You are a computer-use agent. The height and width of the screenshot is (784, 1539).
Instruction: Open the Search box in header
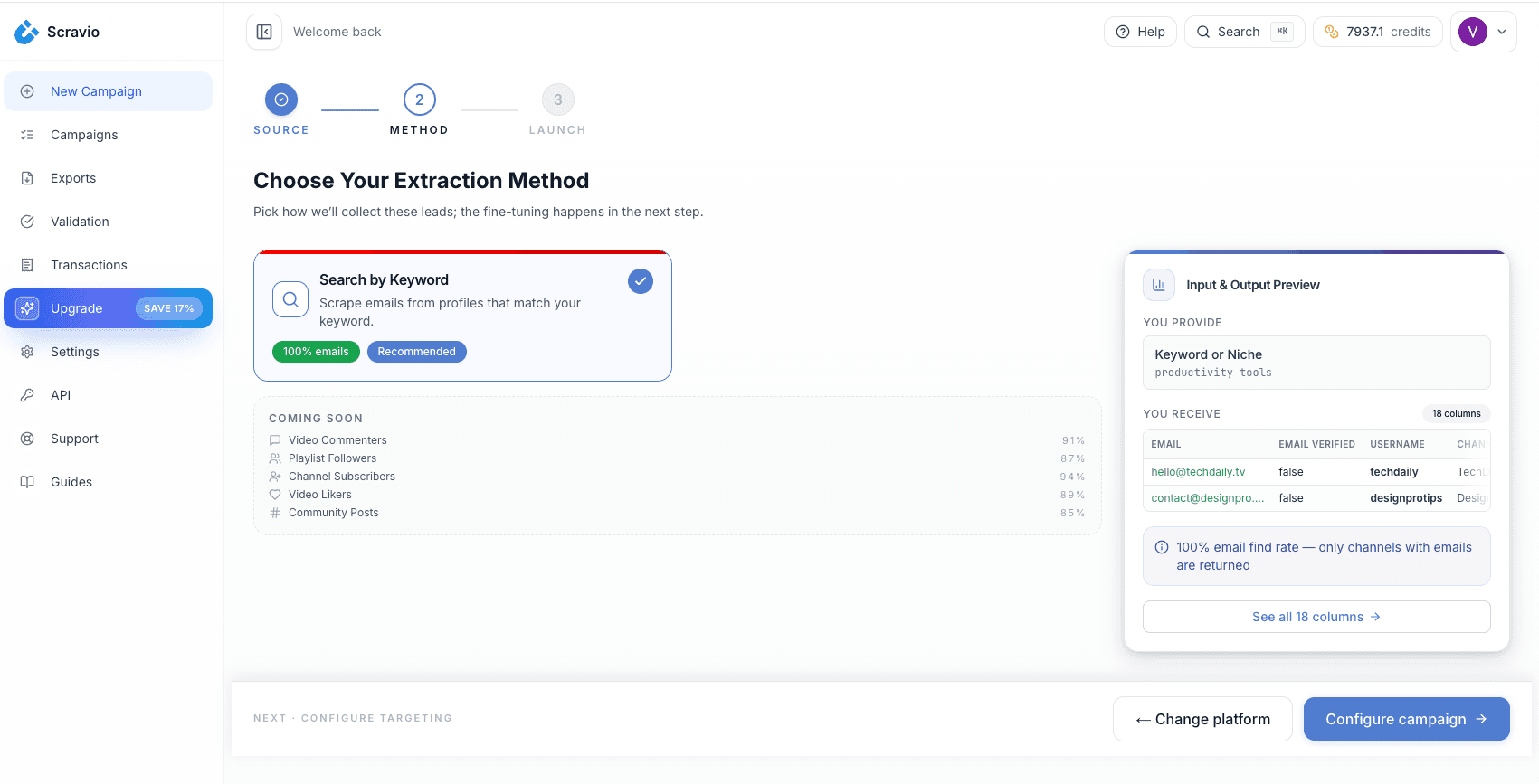click(x=1244, y=32)
